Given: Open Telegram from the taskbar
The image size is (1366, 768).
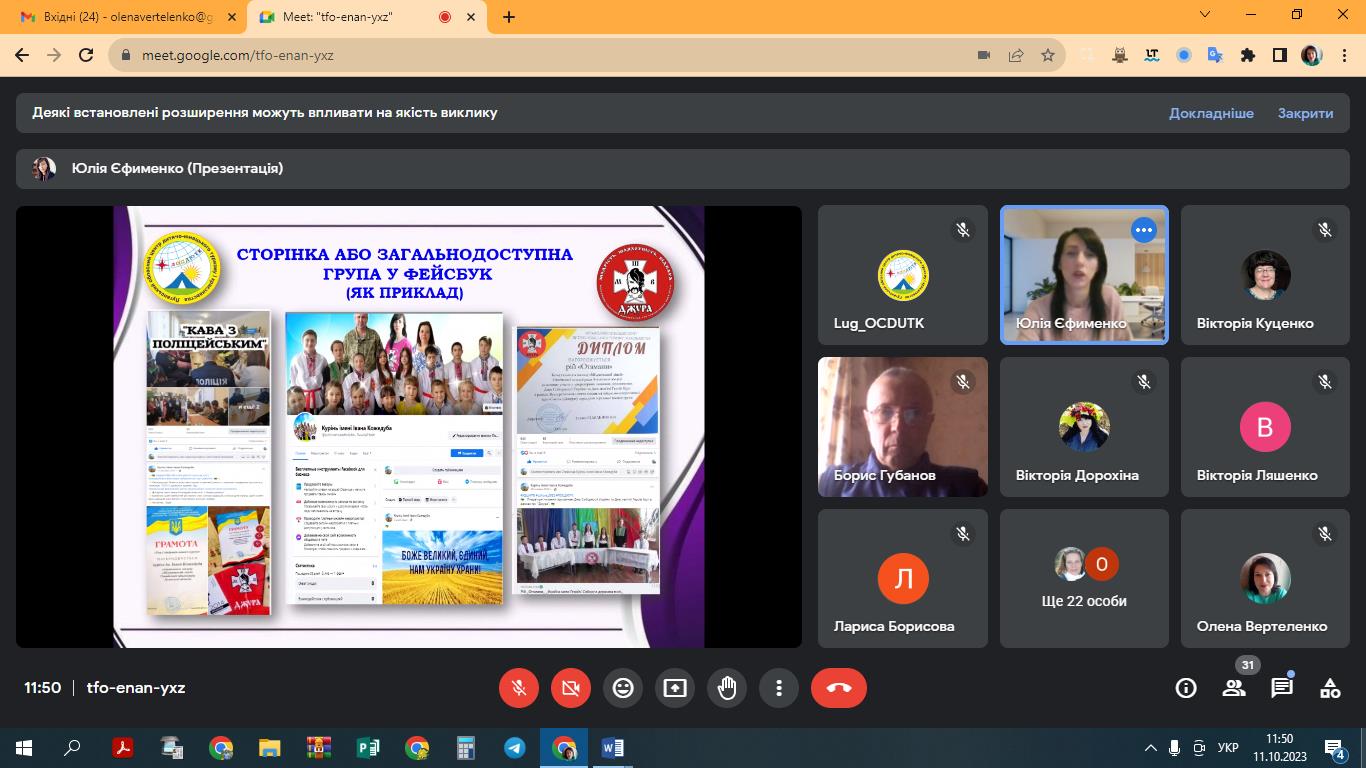Looking at the screenshot, I should click(515, 748).
